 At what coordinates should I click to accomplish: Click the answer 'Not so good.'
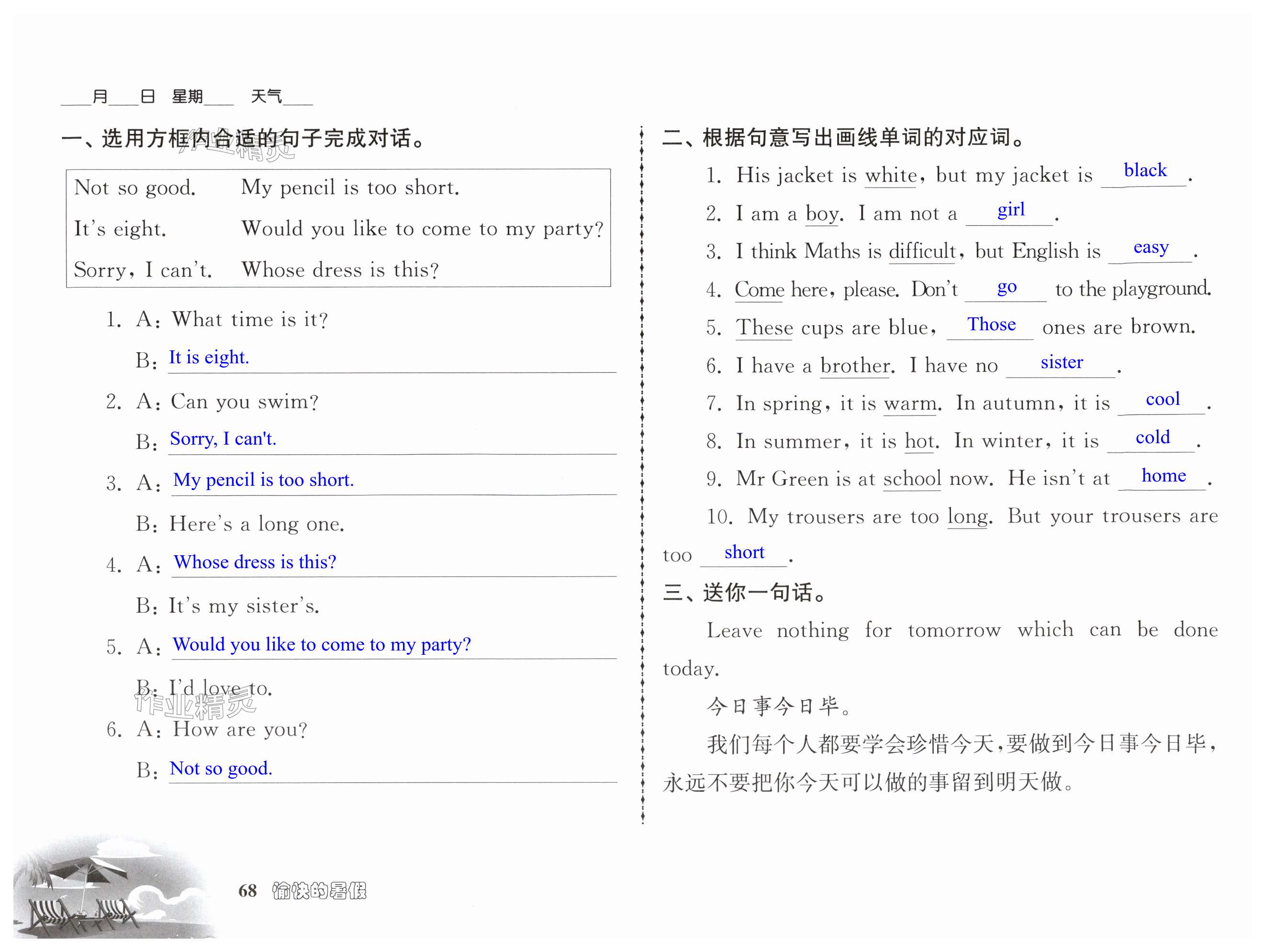[221, 769]
